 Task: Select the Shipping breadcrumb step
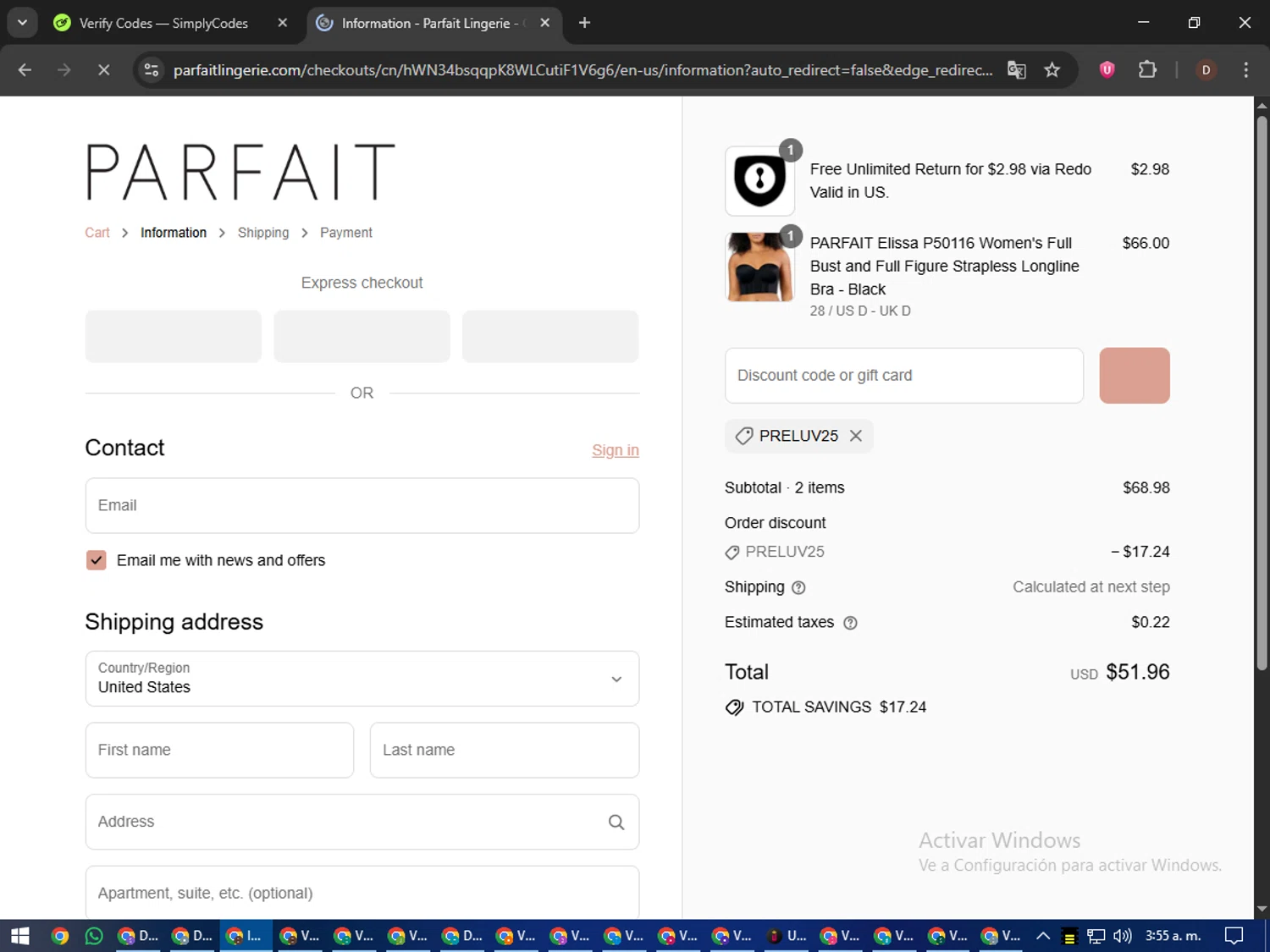click(x=263, y=233)
